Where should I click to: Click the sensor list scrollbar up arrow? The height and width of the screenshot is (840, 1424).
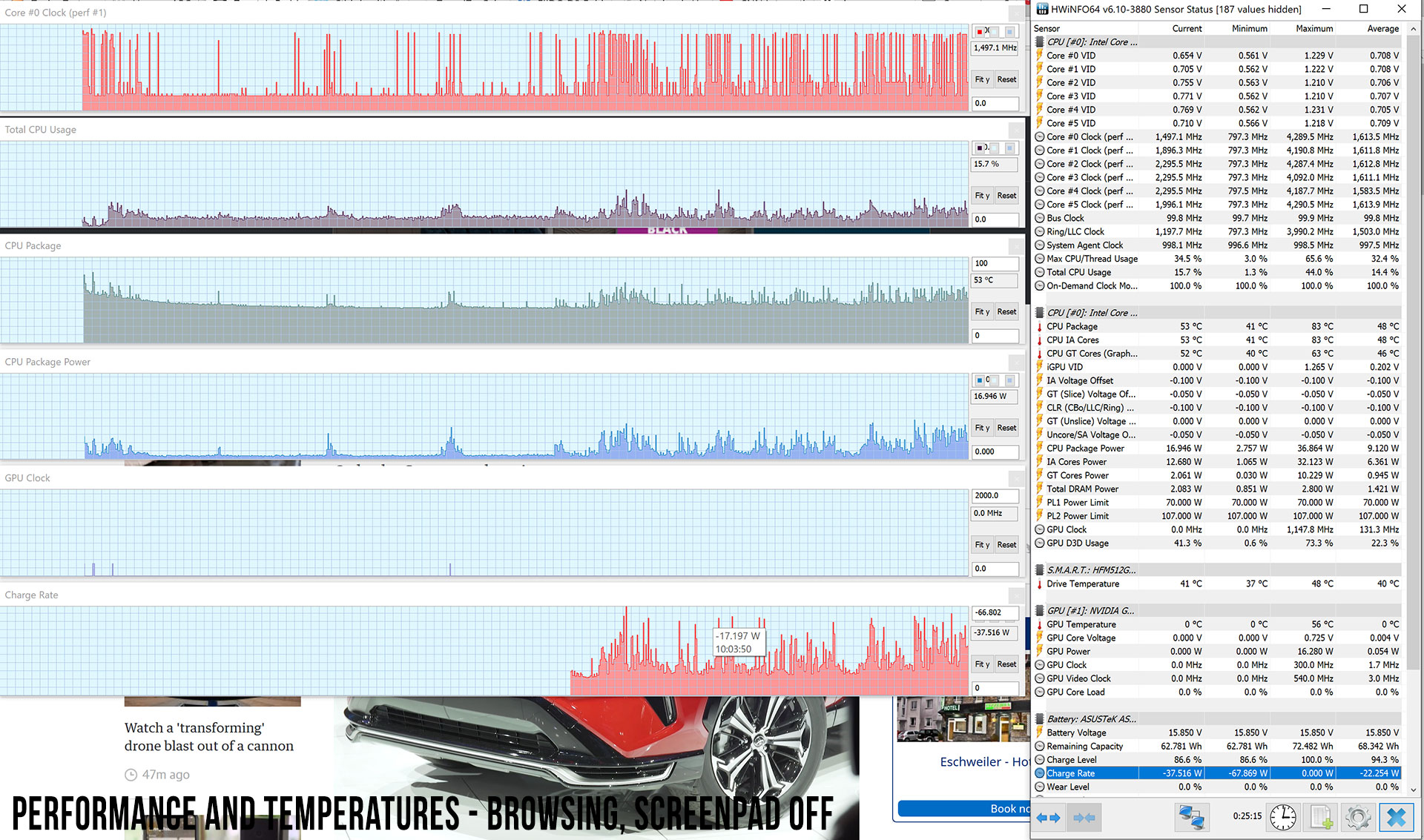[1413, 29]
